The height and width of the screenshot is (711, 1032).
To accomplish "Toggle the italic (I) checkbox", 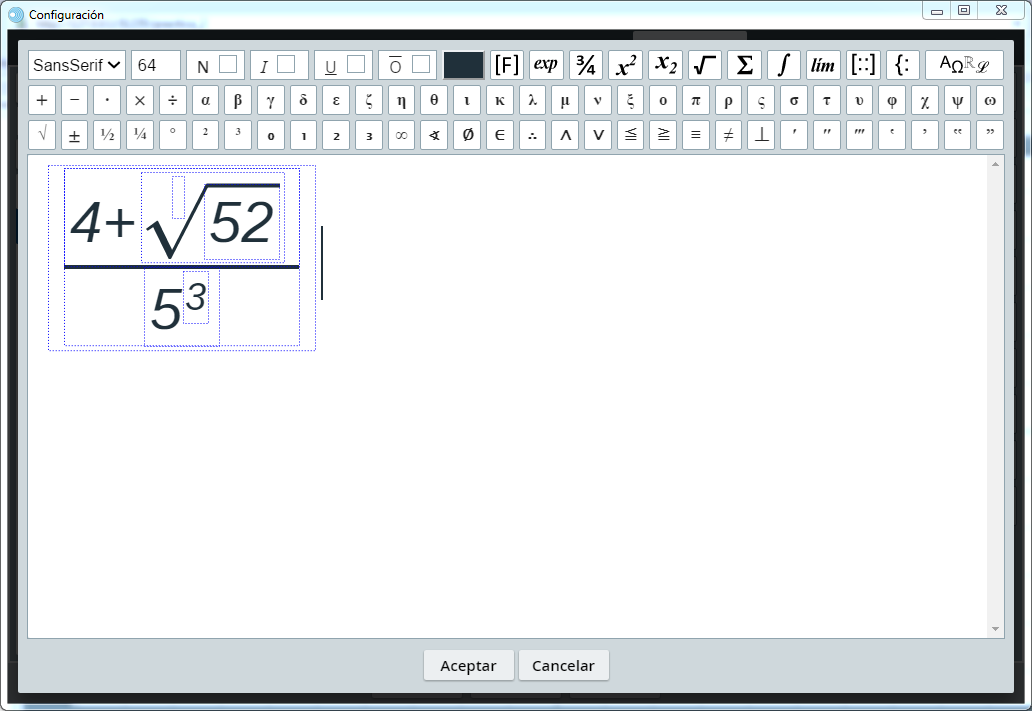I will (x=286, y=65).
